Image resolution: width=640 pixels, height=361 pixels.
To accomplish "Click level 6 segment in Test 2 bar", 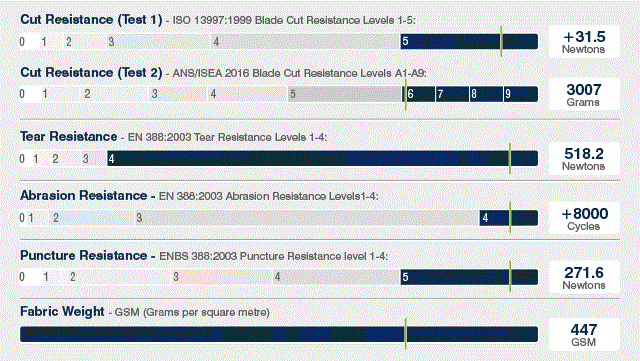I will coord(418,94).
